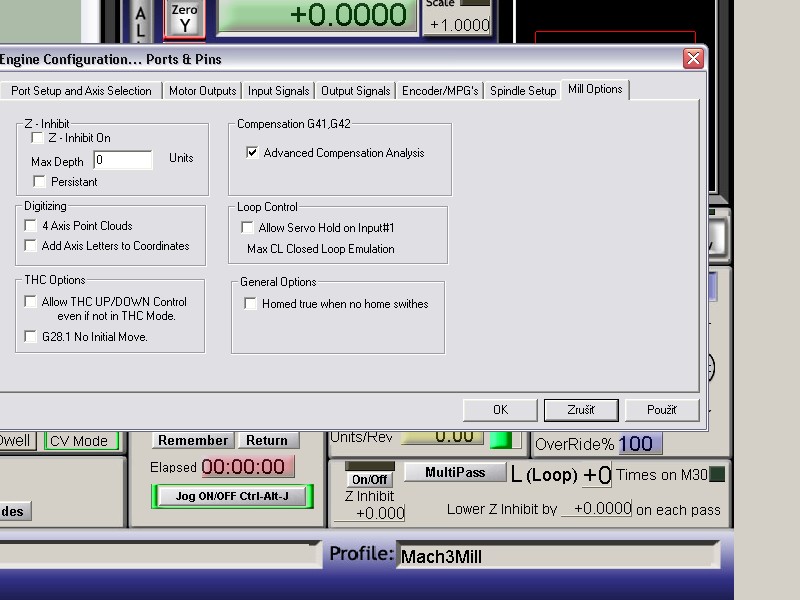Image resolution: width=800 pixels, height=600 pixels.
Task: Switch to the Motor Outputs tab
Action: tap(202, 91)
